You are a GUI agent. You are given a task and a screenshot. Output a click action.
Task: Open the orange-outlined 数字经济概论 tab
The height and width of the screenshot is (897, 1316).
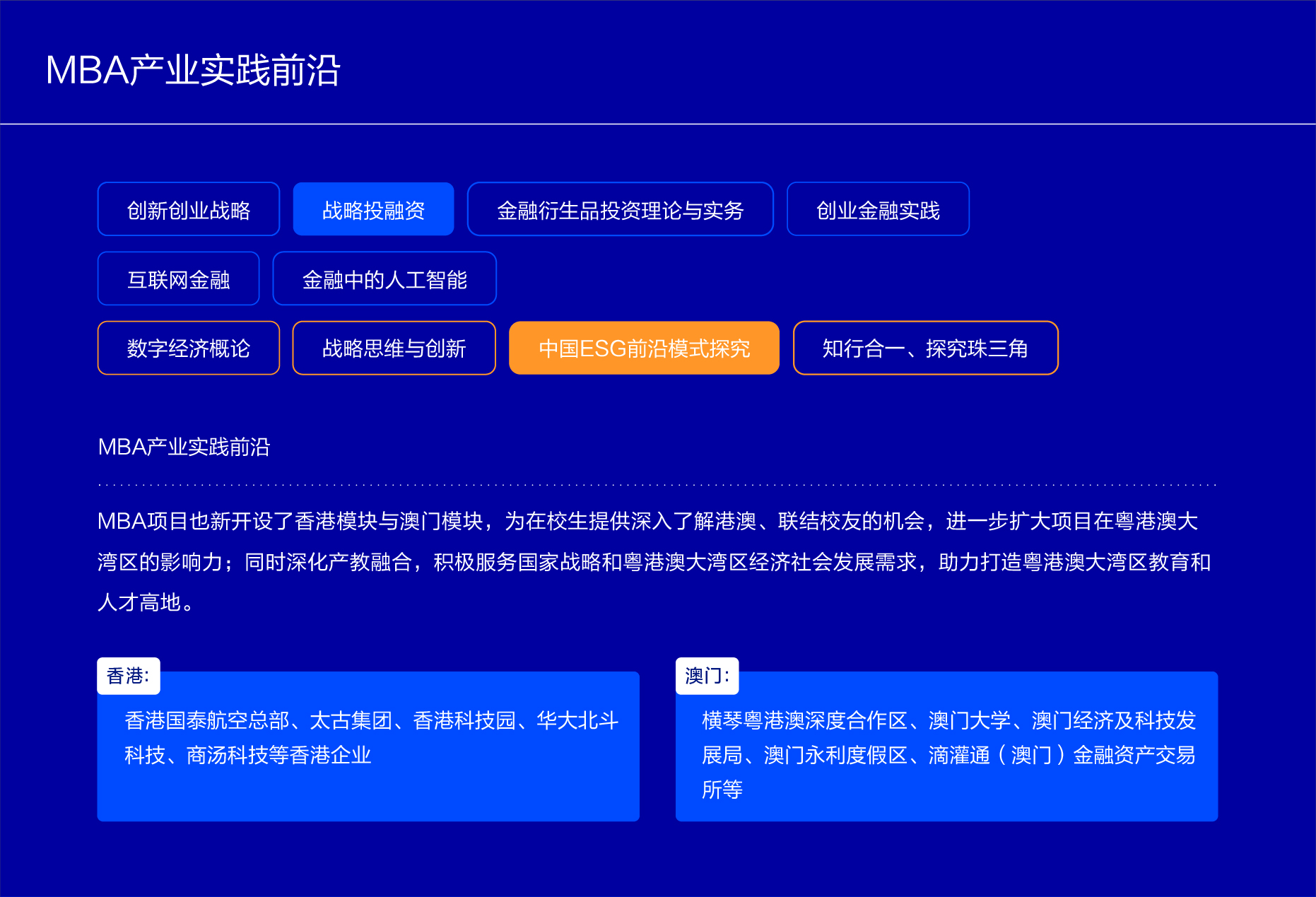coord(189,348)
